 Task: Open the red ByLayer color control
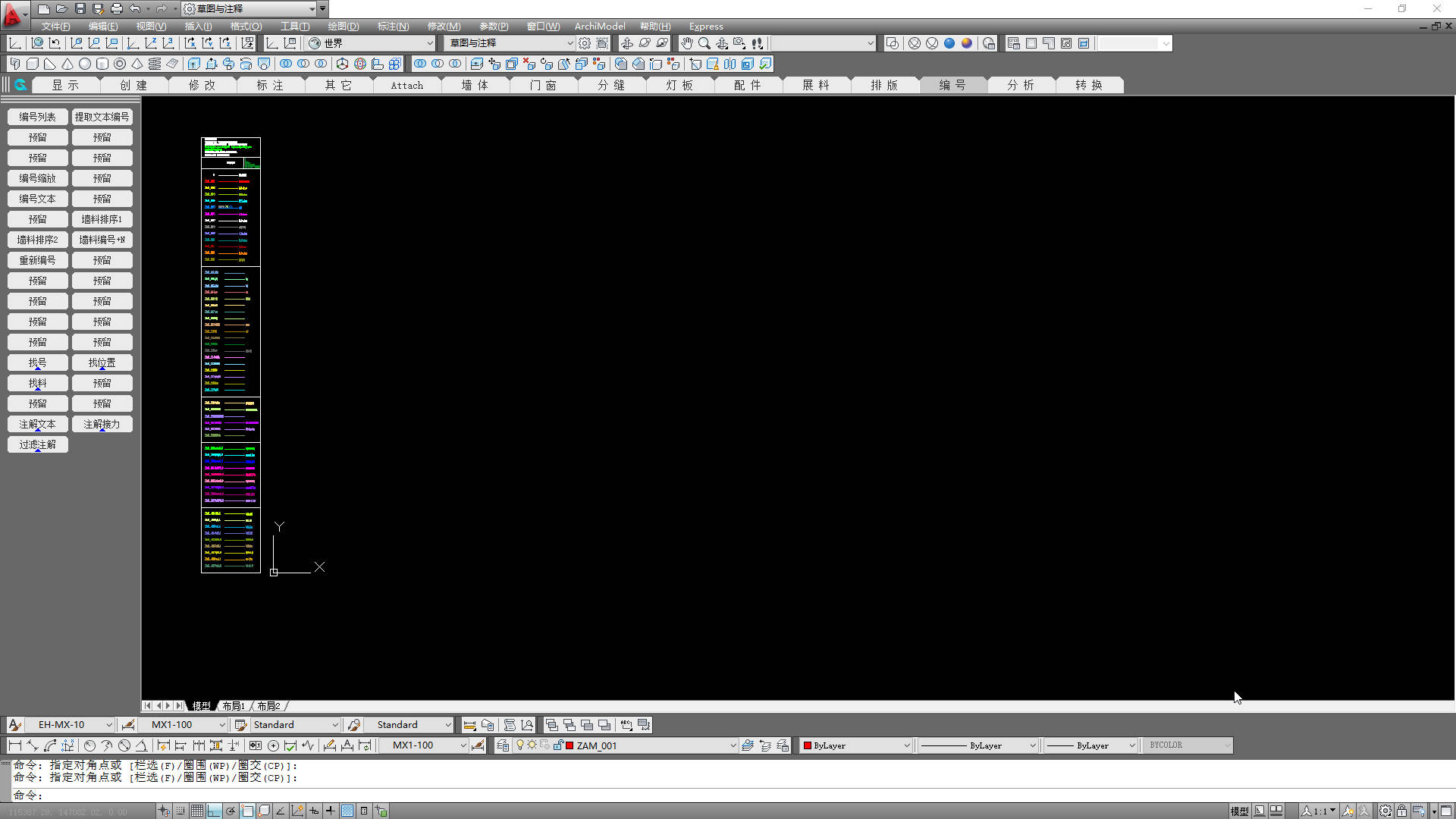[905, 745]
